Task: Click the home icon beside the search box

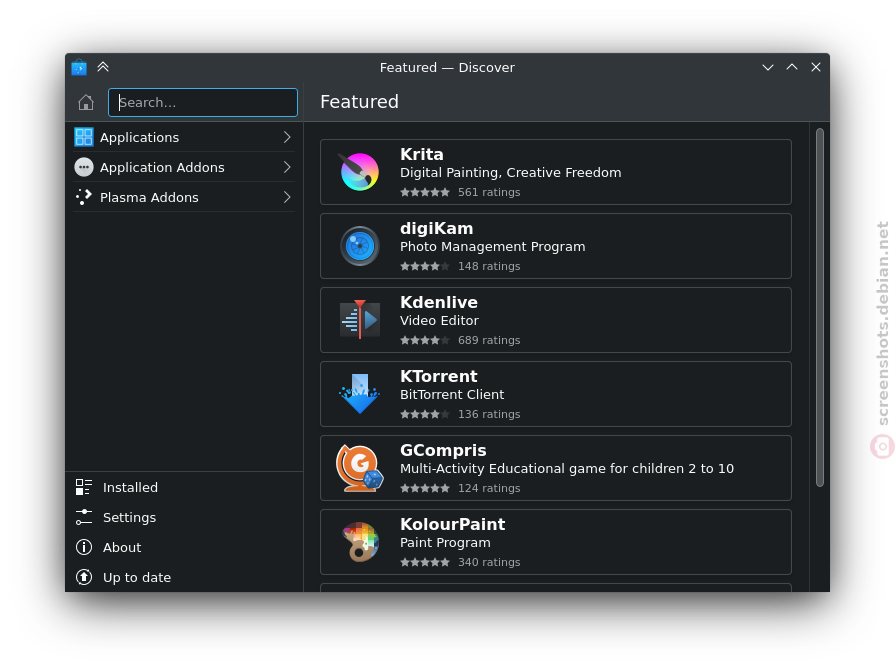Action: (x=86, y=102)
